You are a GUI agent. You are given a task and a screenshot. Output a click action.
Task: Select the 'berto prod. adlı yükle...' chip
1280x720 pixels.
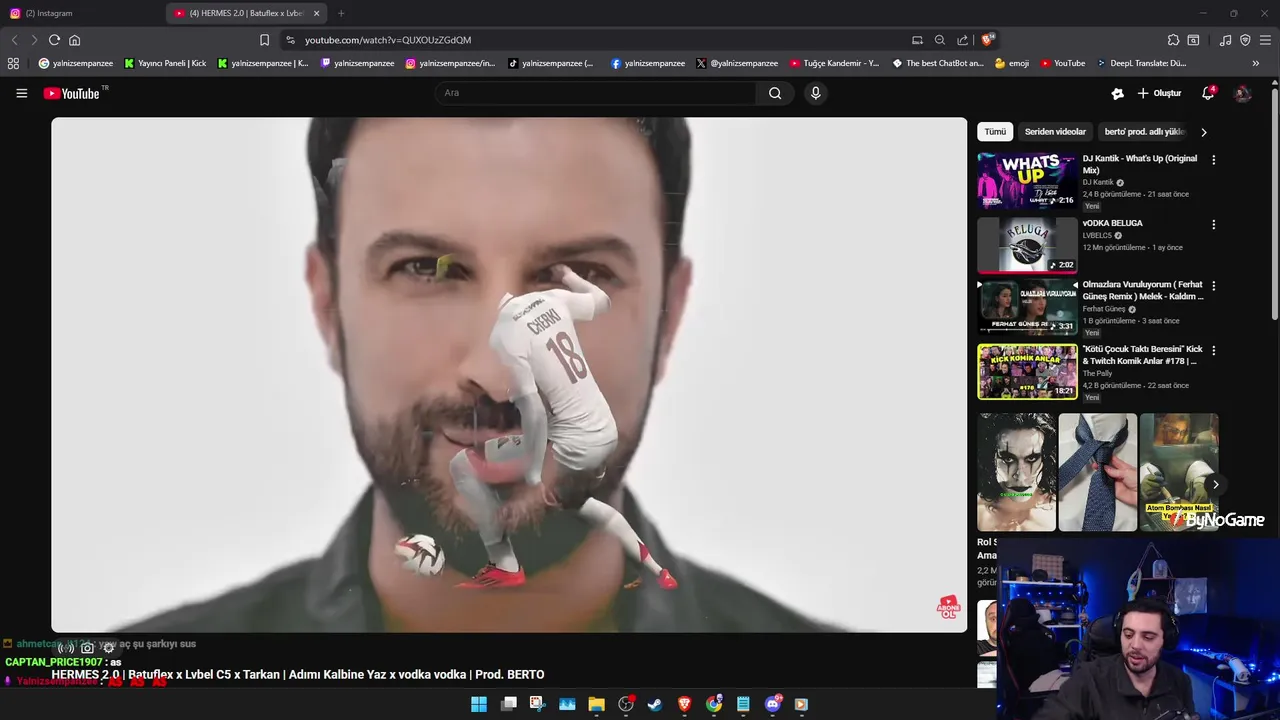tap(1142, 132)
